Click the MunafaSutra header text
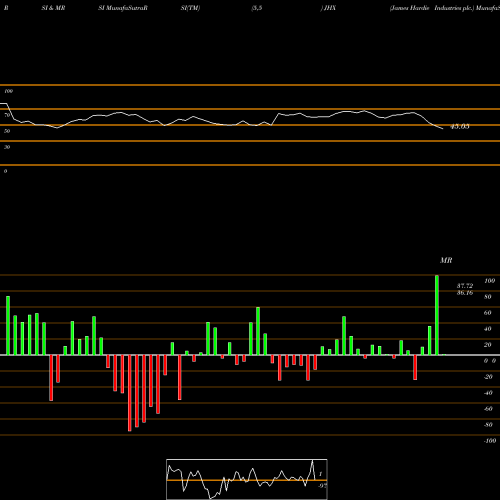 [125, 8]
